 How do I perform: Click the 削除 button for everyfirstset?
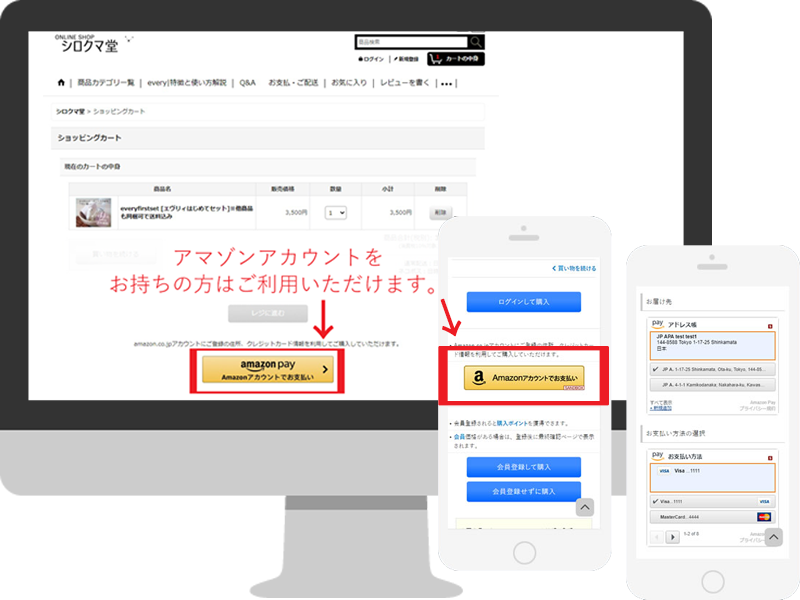point(440,212)
